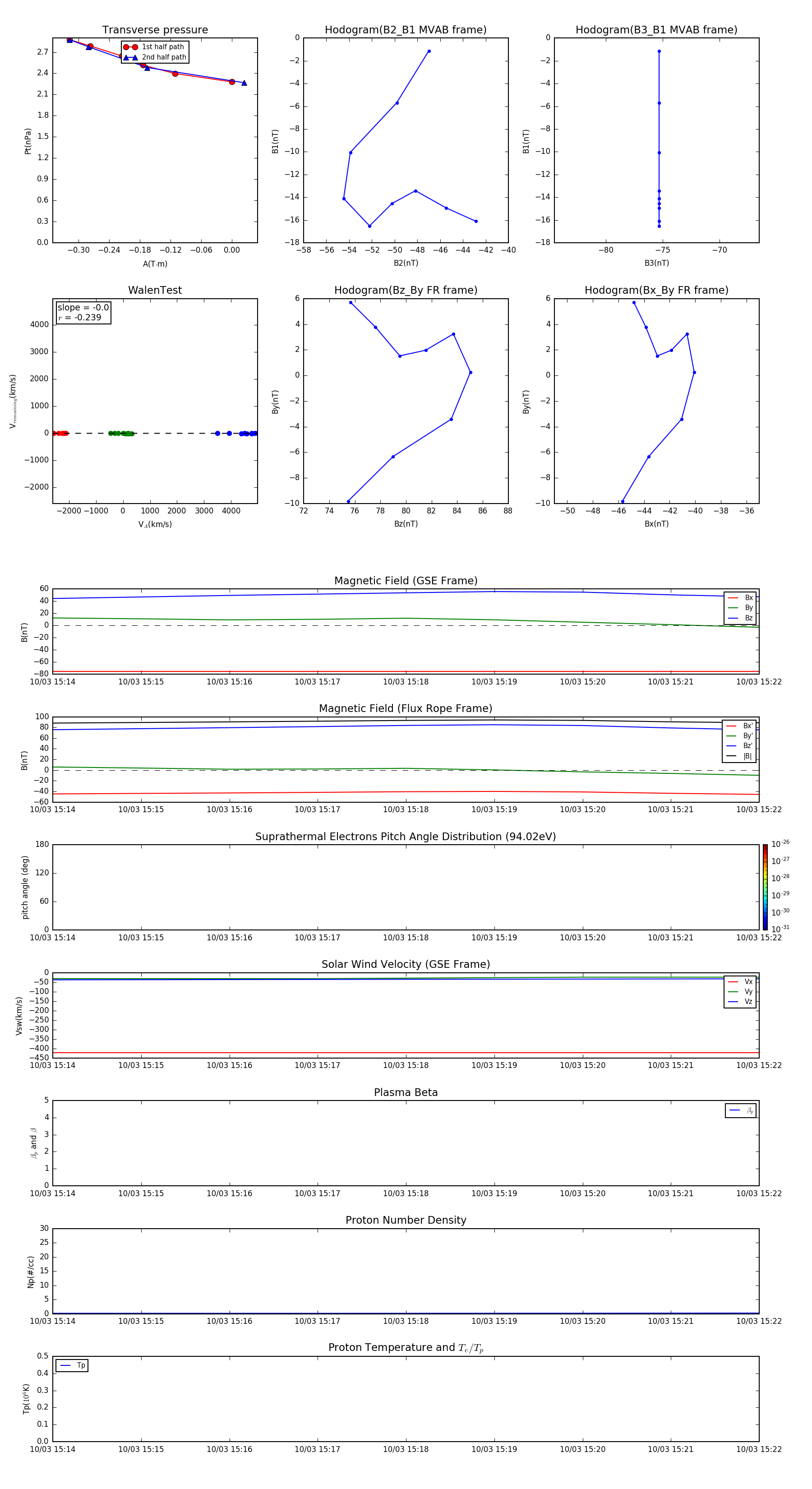
Task: Select the "Vz" entry in velocity legend
Action: (x=740, y=1002)
